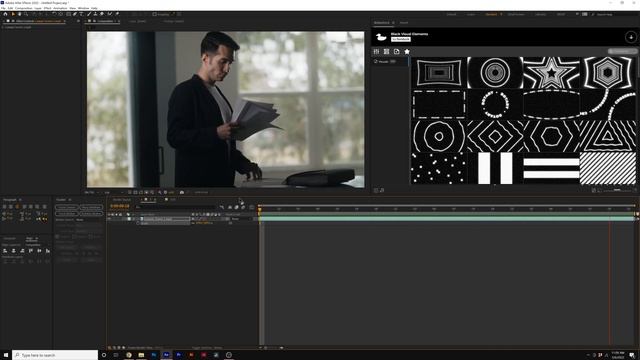Select the Brush tool
The width and height of the screenshot is (640, 360).
(x=89, y=14)
